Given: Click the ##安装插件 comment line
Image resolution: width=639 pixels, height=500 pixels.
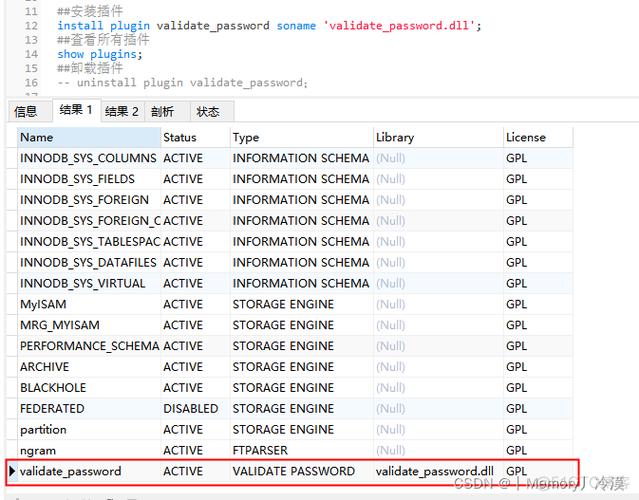Looking at the screenshot, I should [90, 11].
